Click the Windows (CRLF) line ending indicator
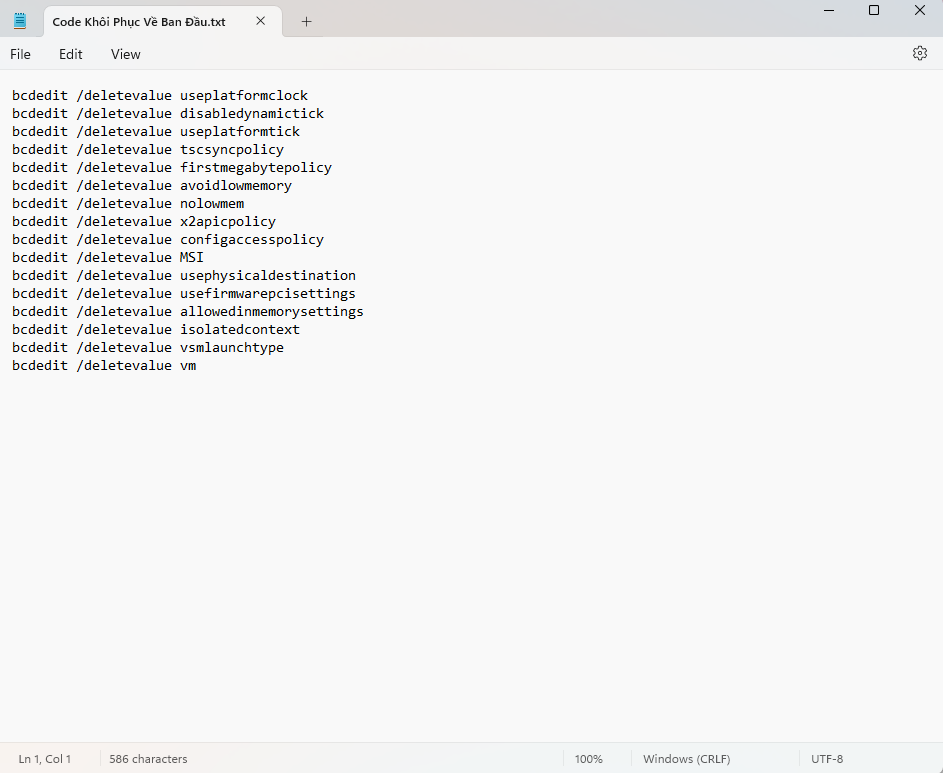The height and width of the screenshot is (773, 943). tap(684, 759)
